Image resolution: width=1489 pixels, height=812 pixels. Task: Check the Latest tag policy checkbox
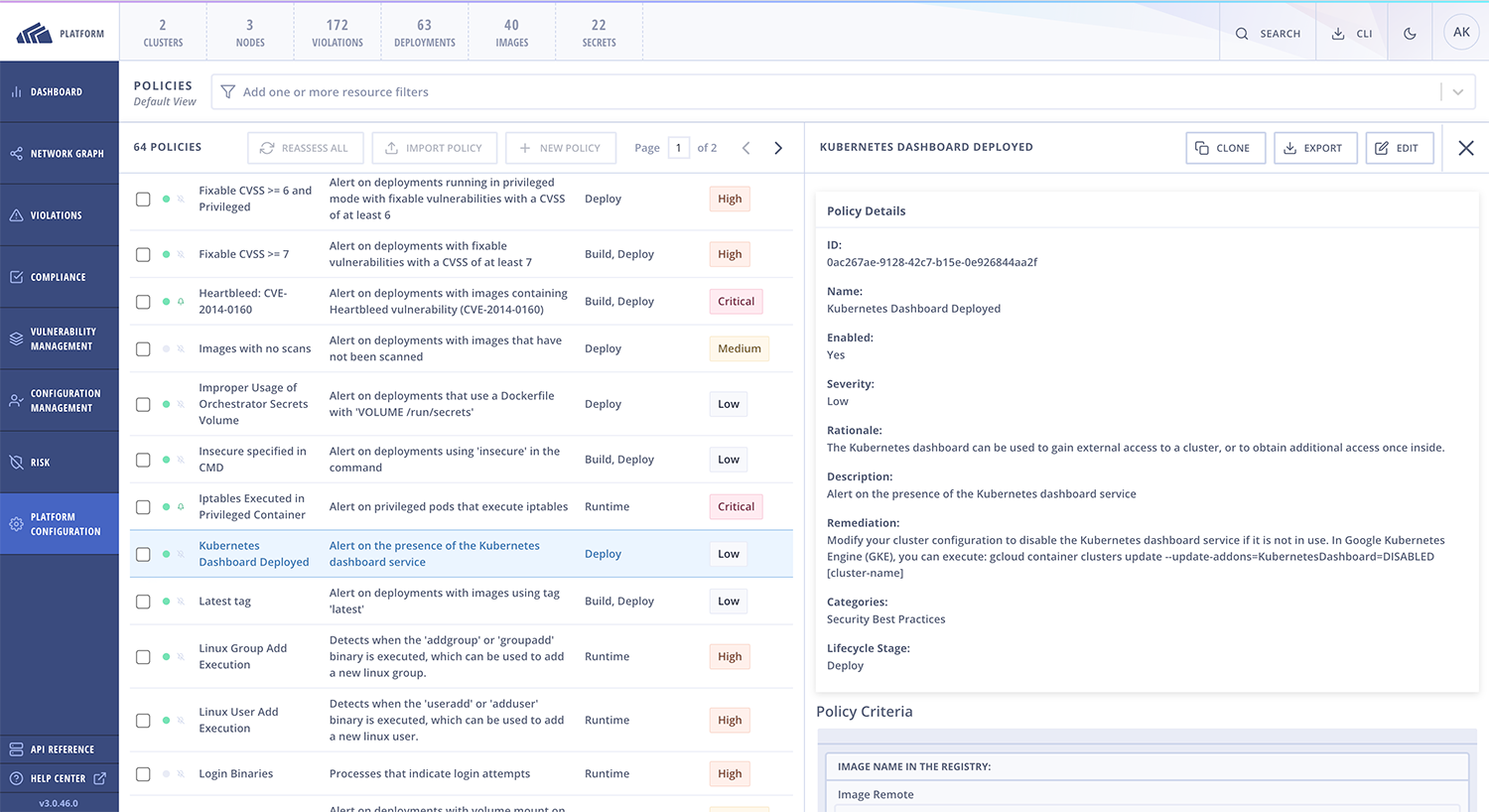point(143,602)
